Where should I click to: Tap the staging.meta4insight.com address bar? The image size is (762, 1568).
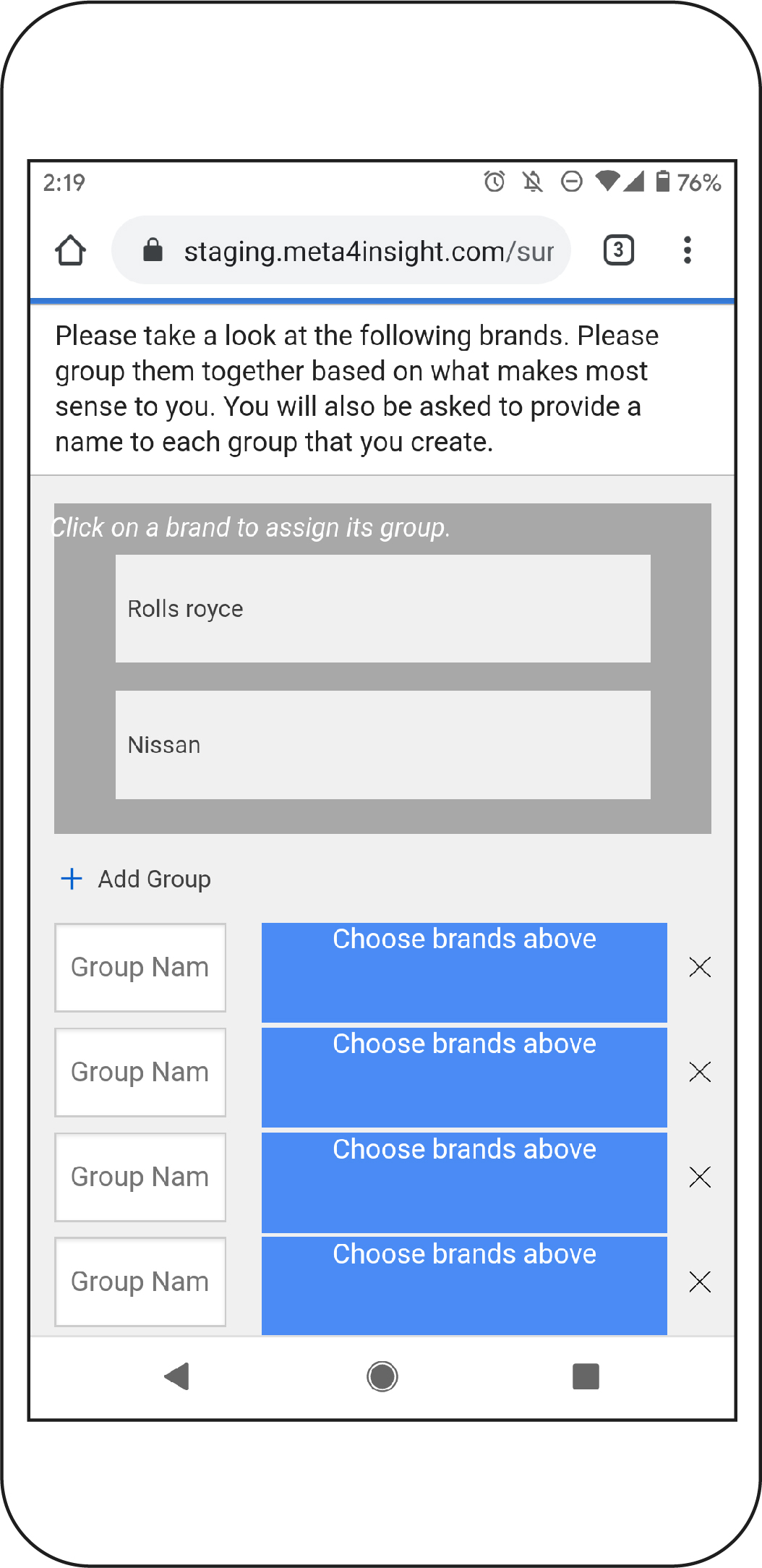(x=341, y=250)
